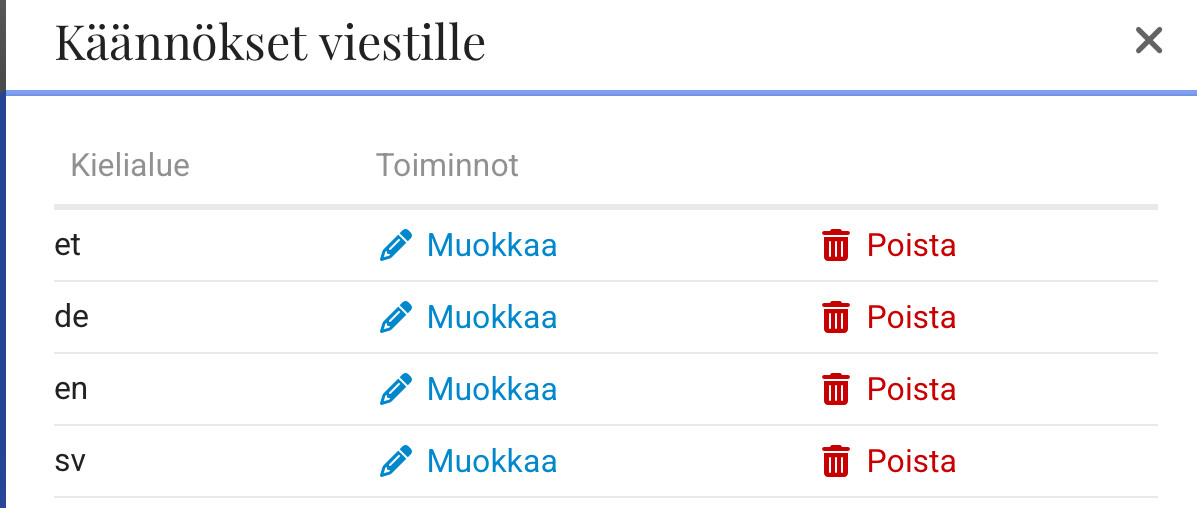Hit the pencil icon for the sv translation
The width and height of the screenshot is (1197, 508).
coord(396,461)
